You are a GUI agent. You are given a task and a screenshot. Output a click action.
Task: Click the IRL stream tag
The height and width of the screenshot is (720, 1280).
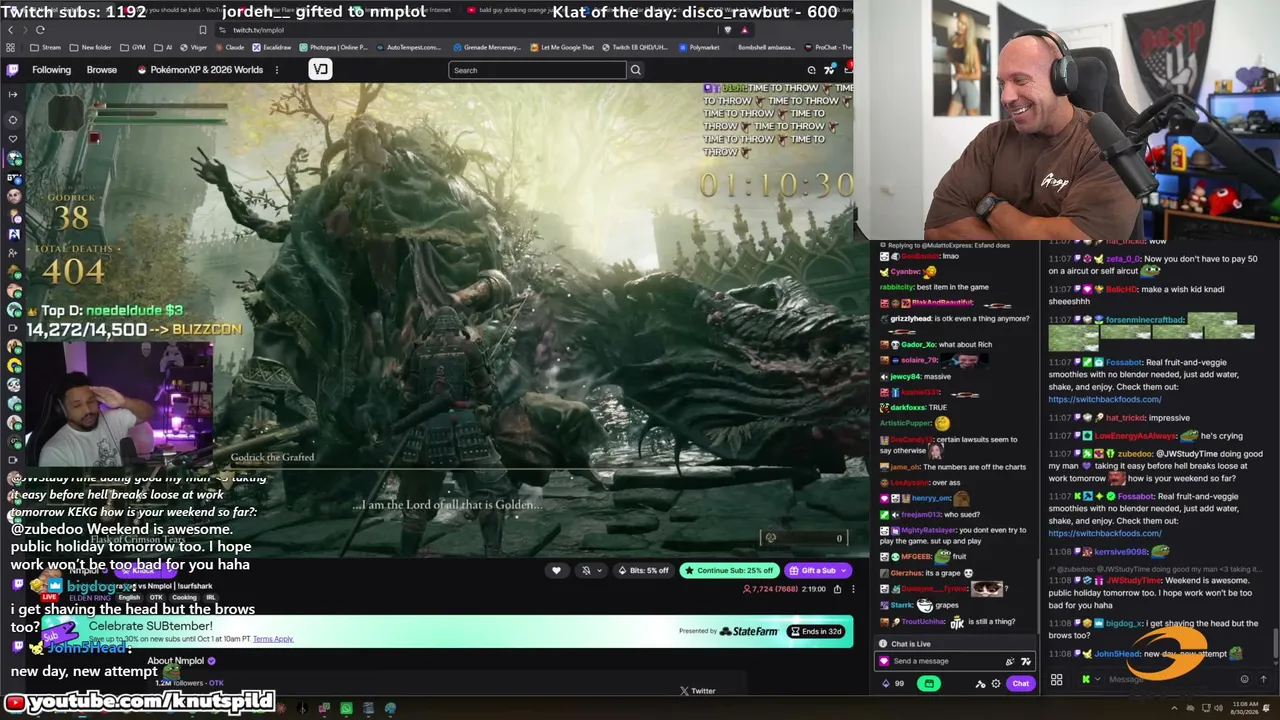(210, 598)
